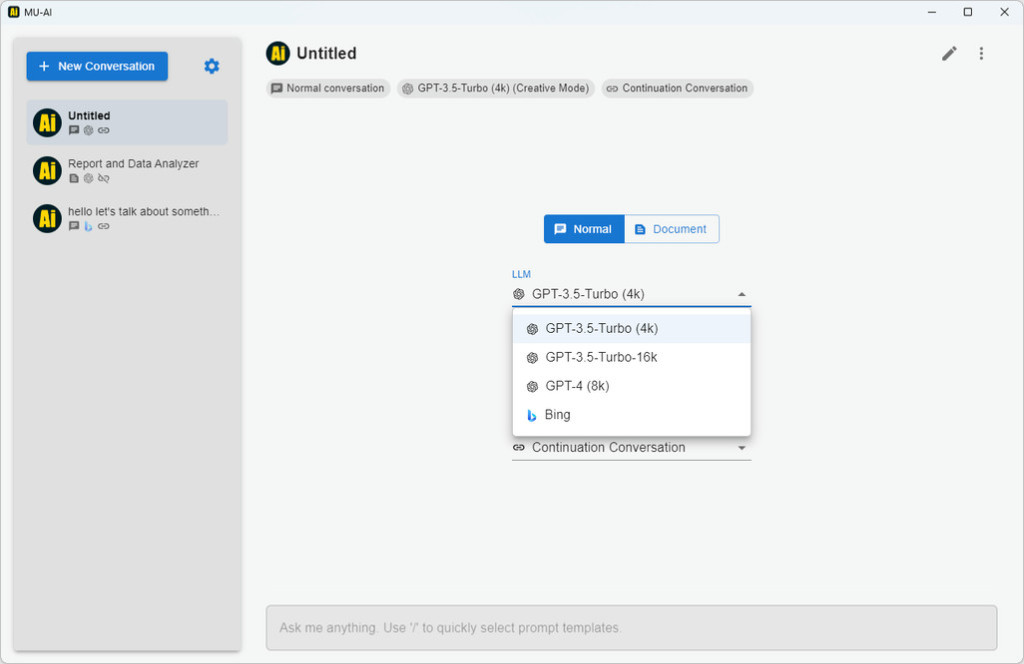1024x664 pixels.
Task: Select the Untitled conversation in sidebar
Action: (127, 123)
